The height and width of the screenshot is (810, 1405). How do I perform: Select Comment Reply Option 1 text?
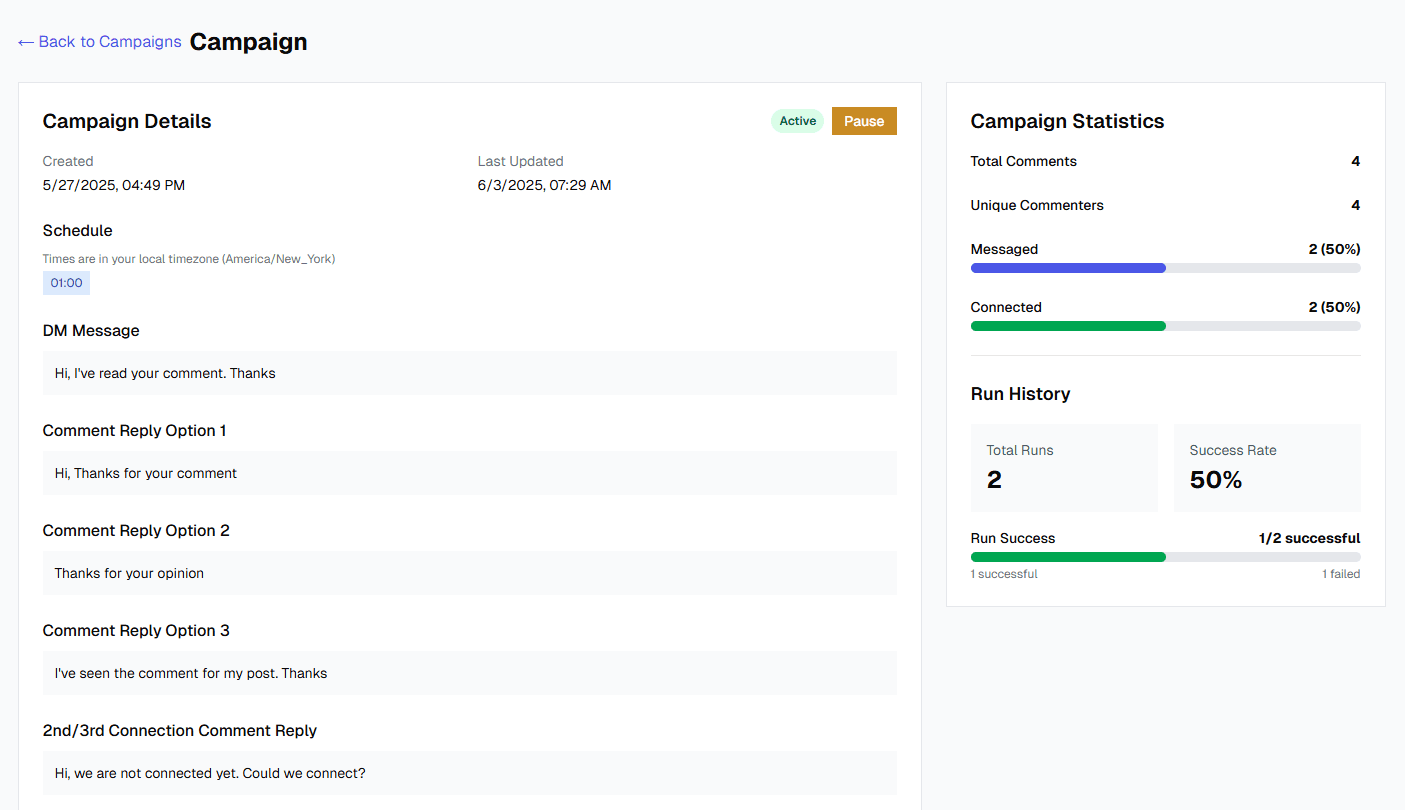click(469, 472)
